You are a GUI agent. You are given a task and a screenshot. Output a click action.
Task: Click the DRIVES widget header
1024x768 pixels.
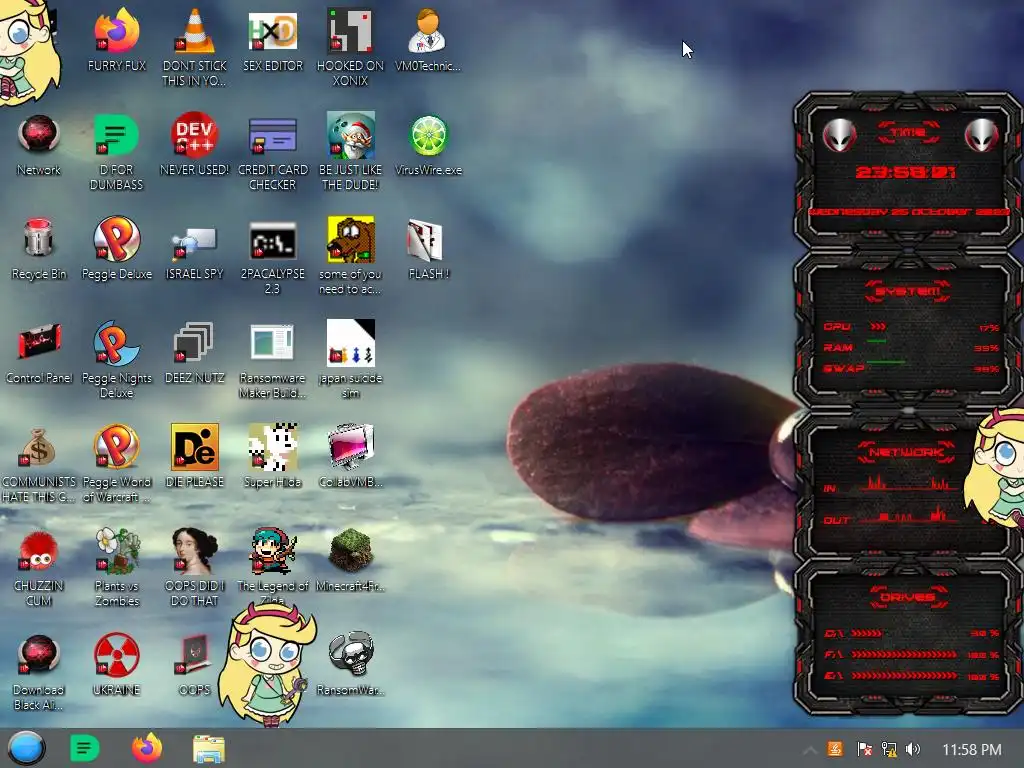pyautogui.click(x=908, y=597)
